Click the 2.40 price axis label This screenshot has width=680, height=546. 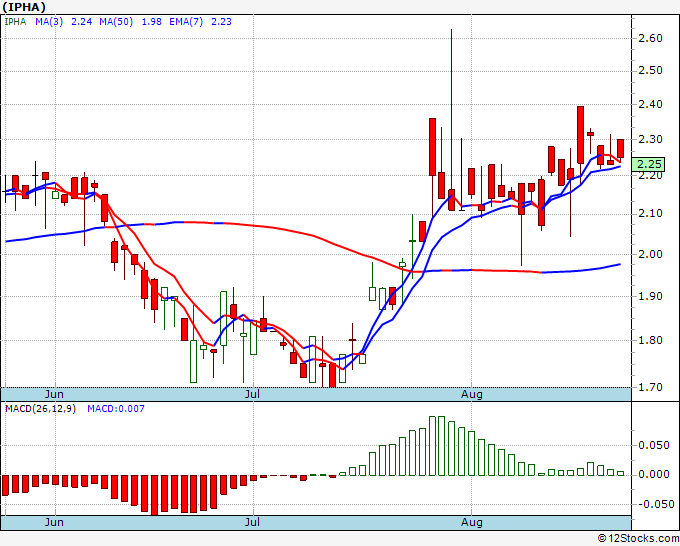[651, 105]
